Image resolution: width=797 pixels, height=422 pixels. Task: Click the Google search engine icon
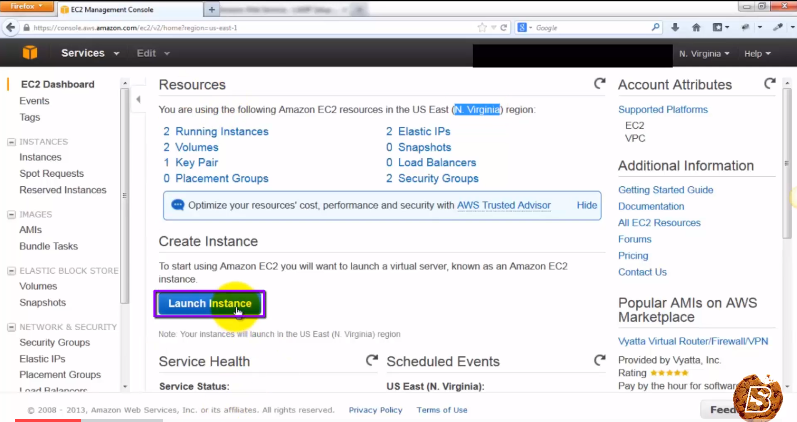point(522,28)
